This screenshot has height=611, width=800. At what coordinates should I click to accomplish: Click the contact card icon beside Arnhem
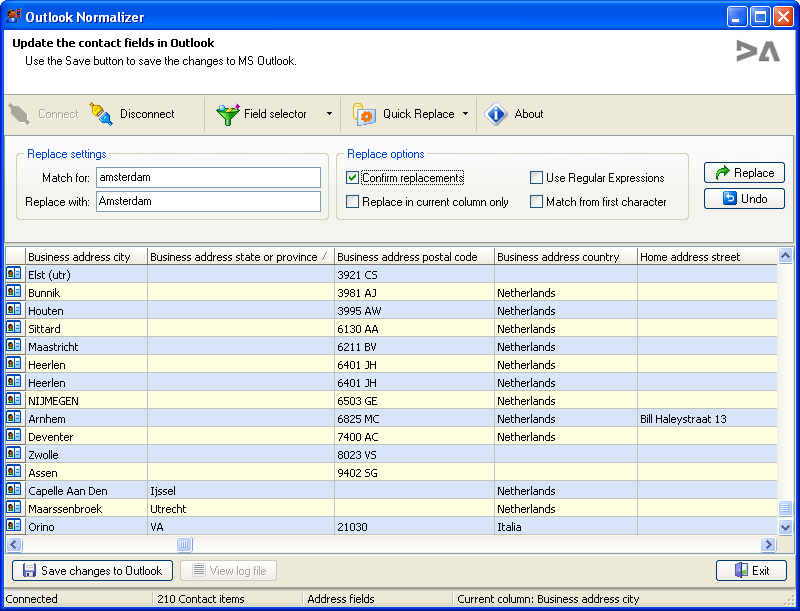[14, 418]
